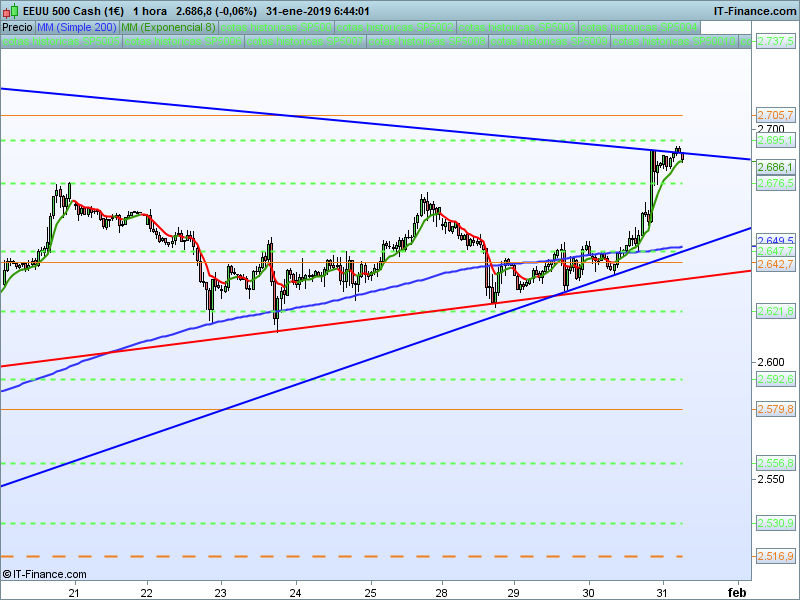This screenshot has height=600, width=800.
Task: Click the 1 hora timeframe label
Action: pyautogui.click(x=150, y=11)
